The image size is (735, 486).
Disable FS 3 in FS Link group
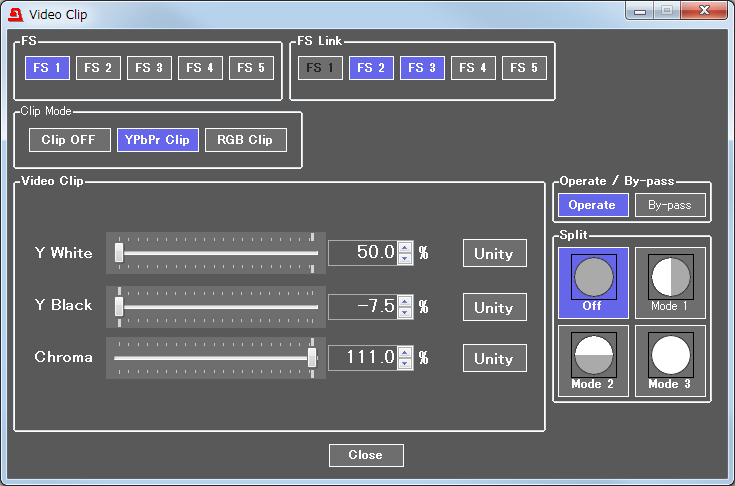click(x=422, y=68)
